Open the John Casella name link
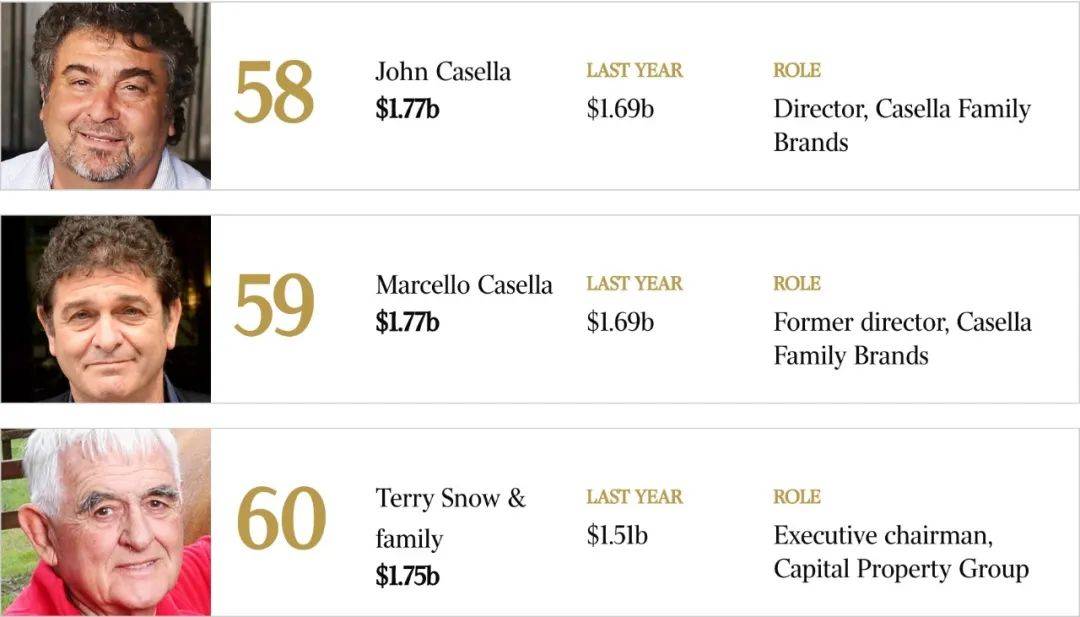The height and width of the screenshot is (617, 1080). 443,72
